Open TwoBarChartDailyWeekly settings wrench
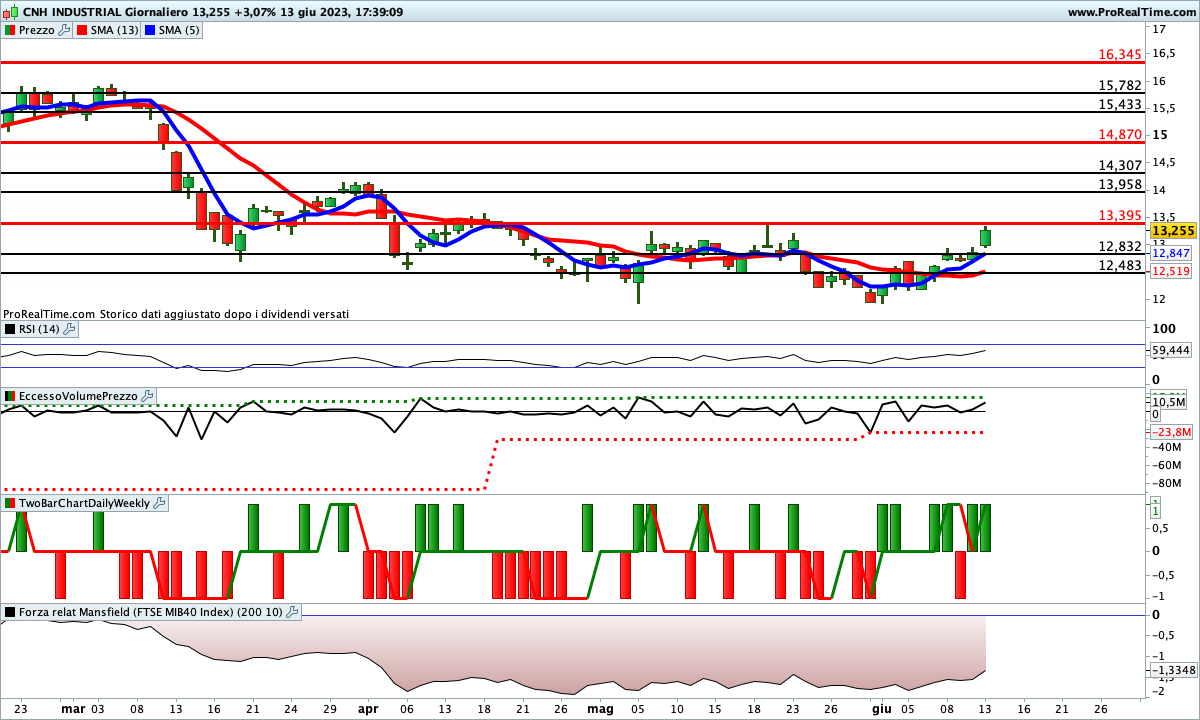1200x720 pixels. tap(159, 503)
